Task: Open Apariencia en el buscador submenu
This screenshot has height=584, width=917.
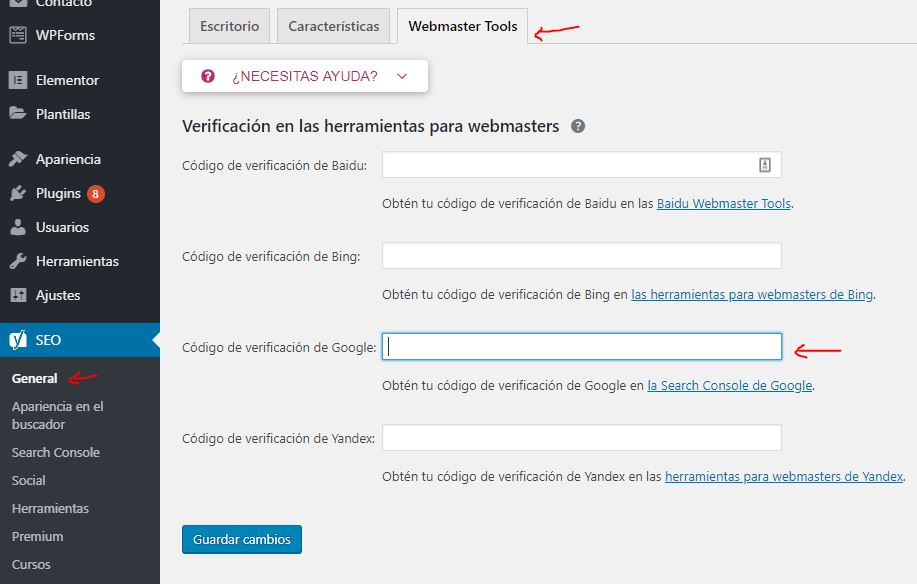Action: [57, 415]
